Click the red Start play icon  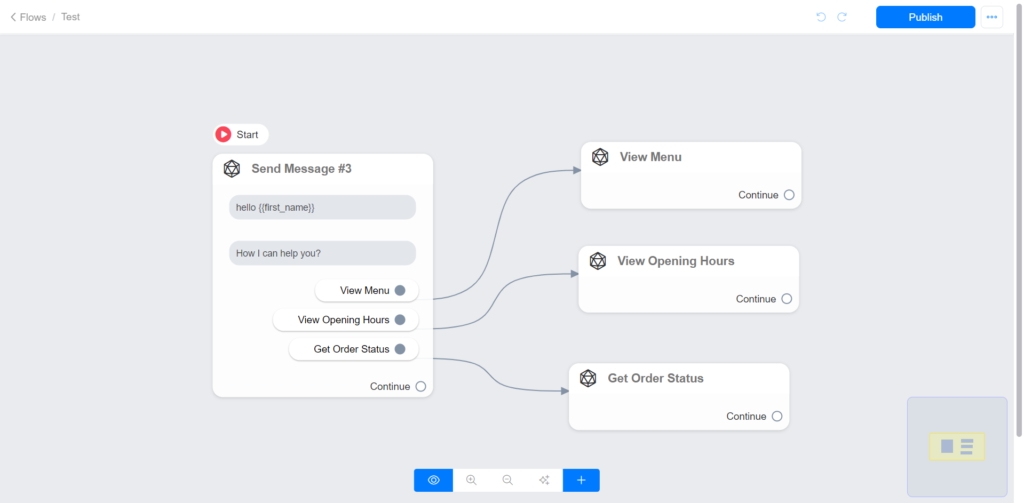click(x=223, y=134)
